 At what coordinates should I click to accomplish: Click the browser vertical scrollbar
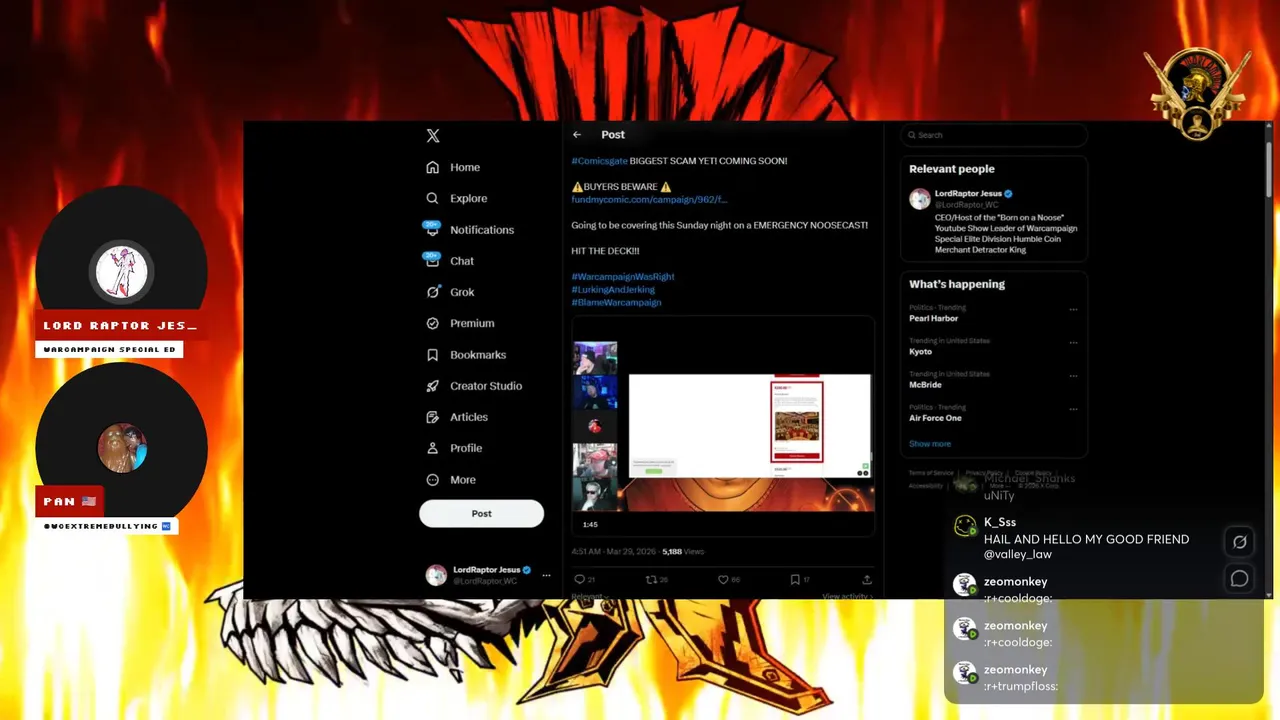coord(1270,169)
